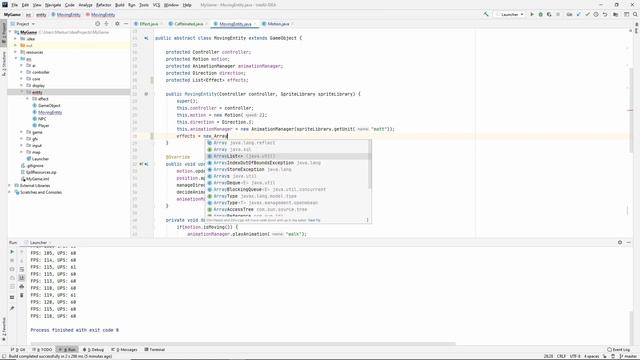Hide the Project panel using the minus icon
Screen dimensions: 640x360
[126, 24]
